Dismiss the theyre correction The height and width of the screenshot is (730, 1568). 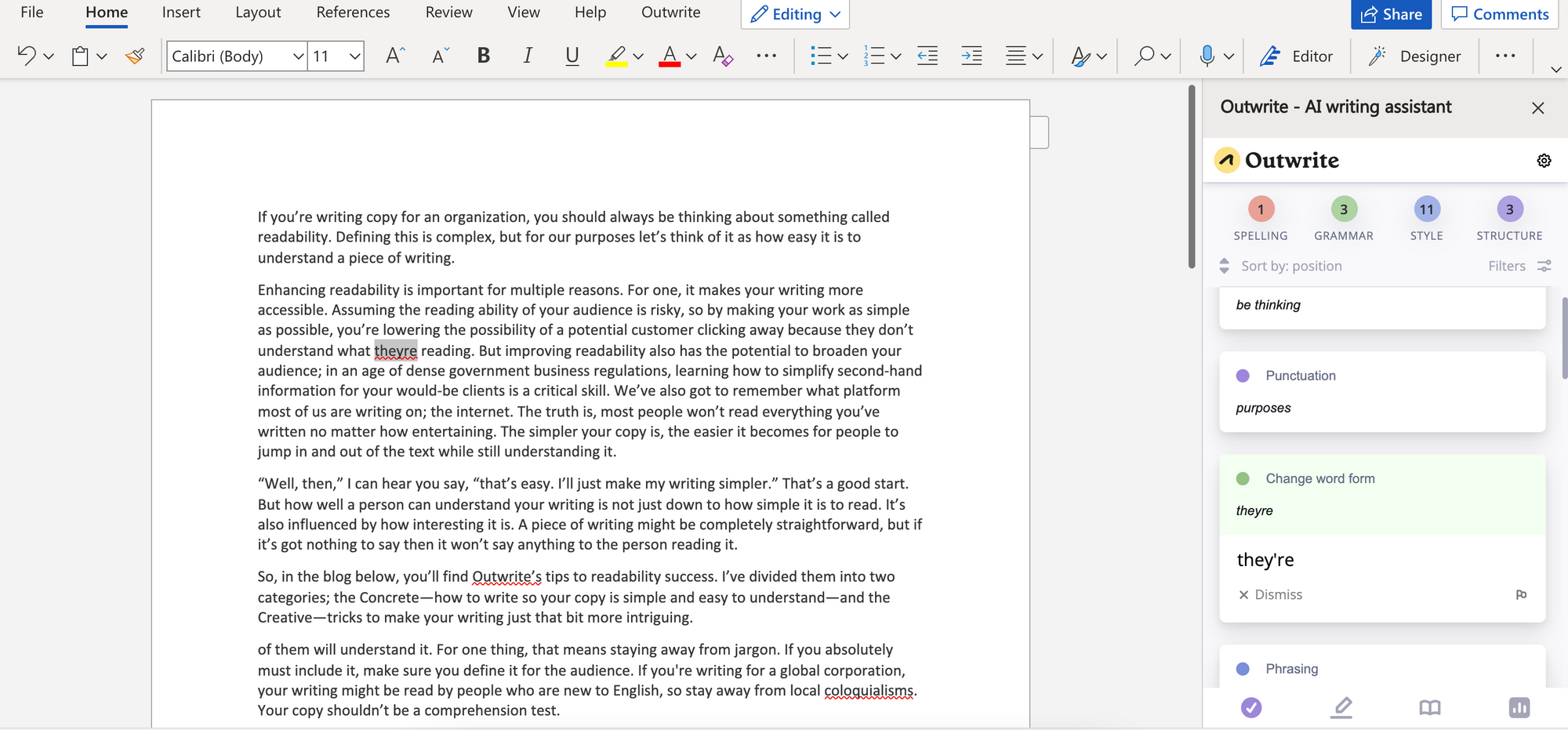1270,594
